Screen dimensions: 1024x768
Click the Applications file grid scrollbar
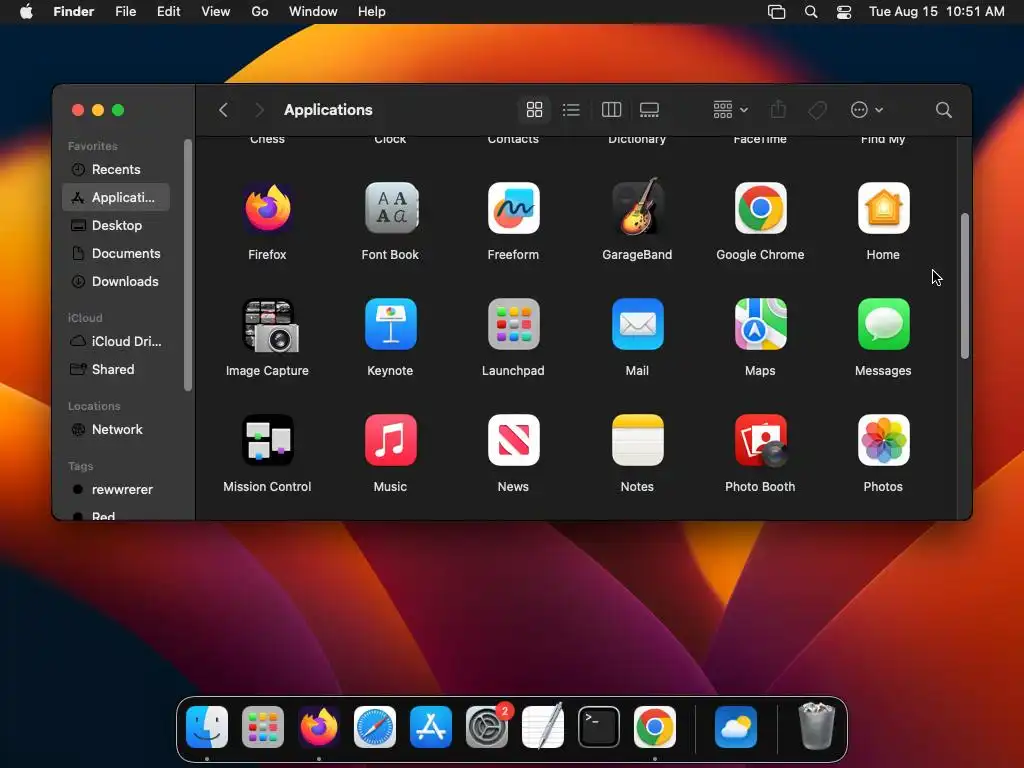click(965, 285)
